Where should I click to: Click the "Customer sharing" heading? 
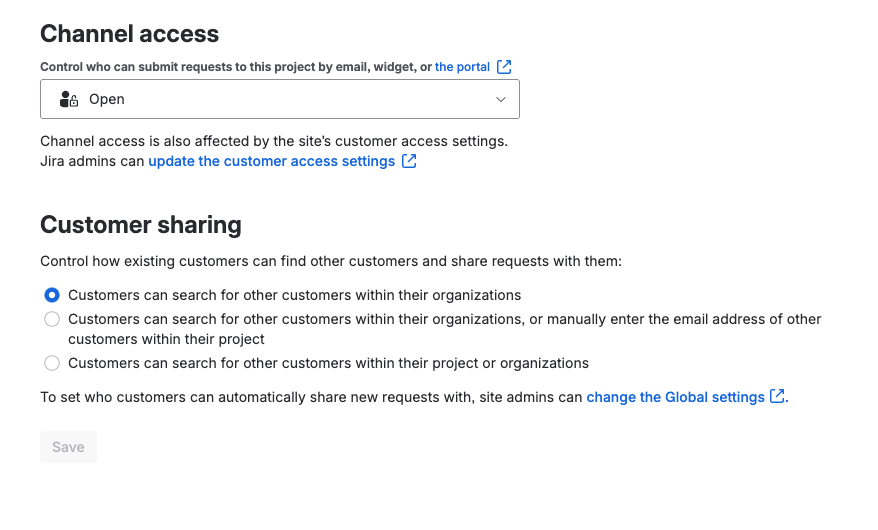click(140, 224)
